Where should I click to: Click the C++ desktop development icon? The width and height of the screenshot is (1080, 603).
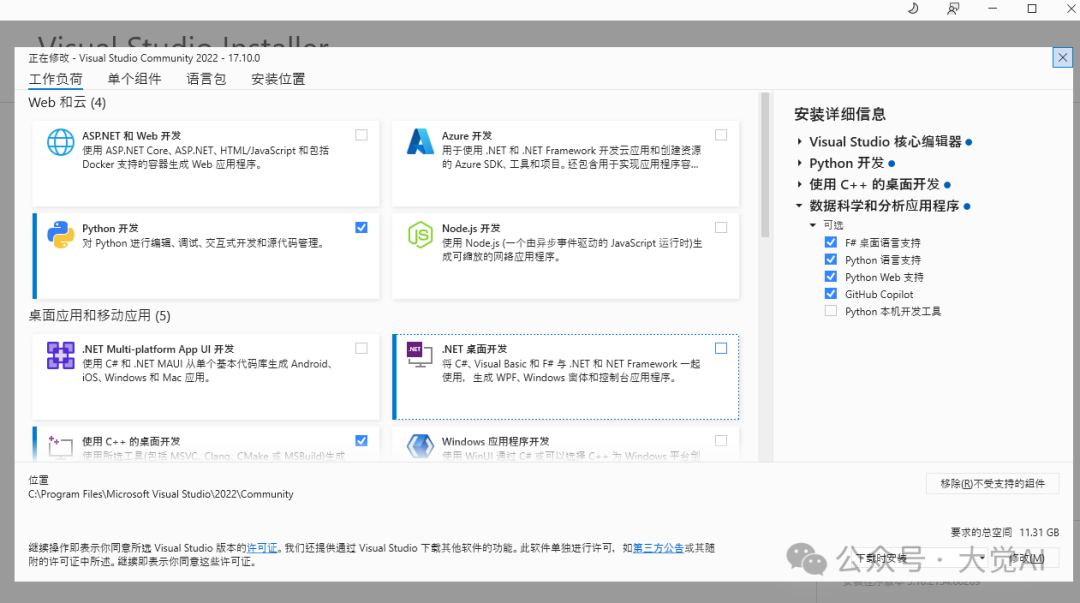pyautogui.click(x=60, y=447)
